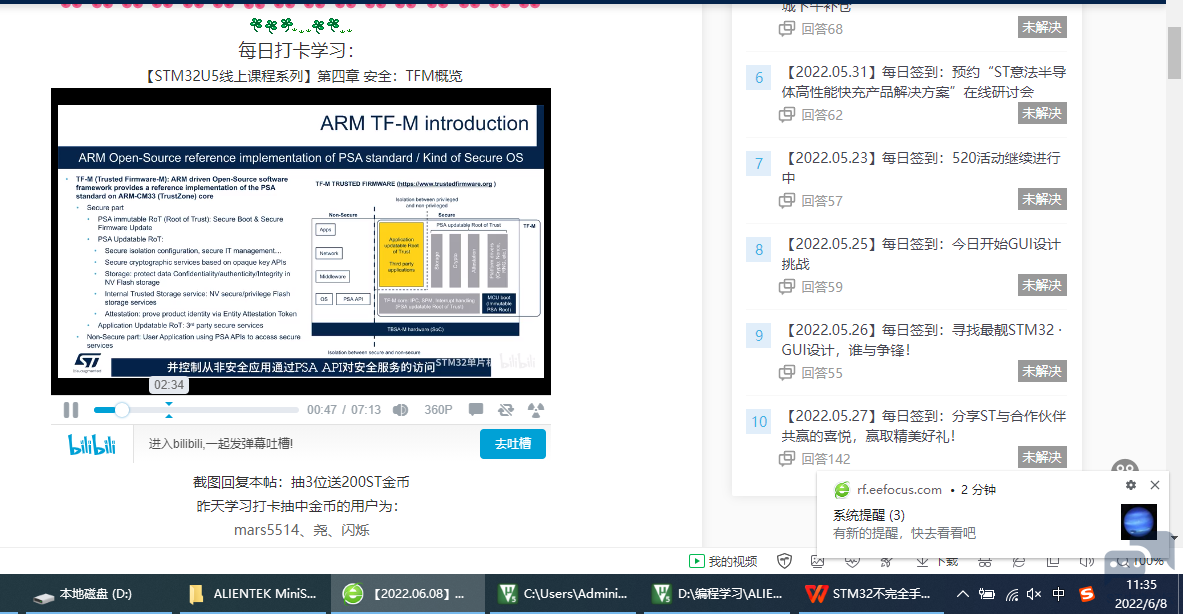Expand hidden system tray icons chevron
The height and width of the screenshot is (614, 1183).
pyautogui.click(x=963, y=594)
